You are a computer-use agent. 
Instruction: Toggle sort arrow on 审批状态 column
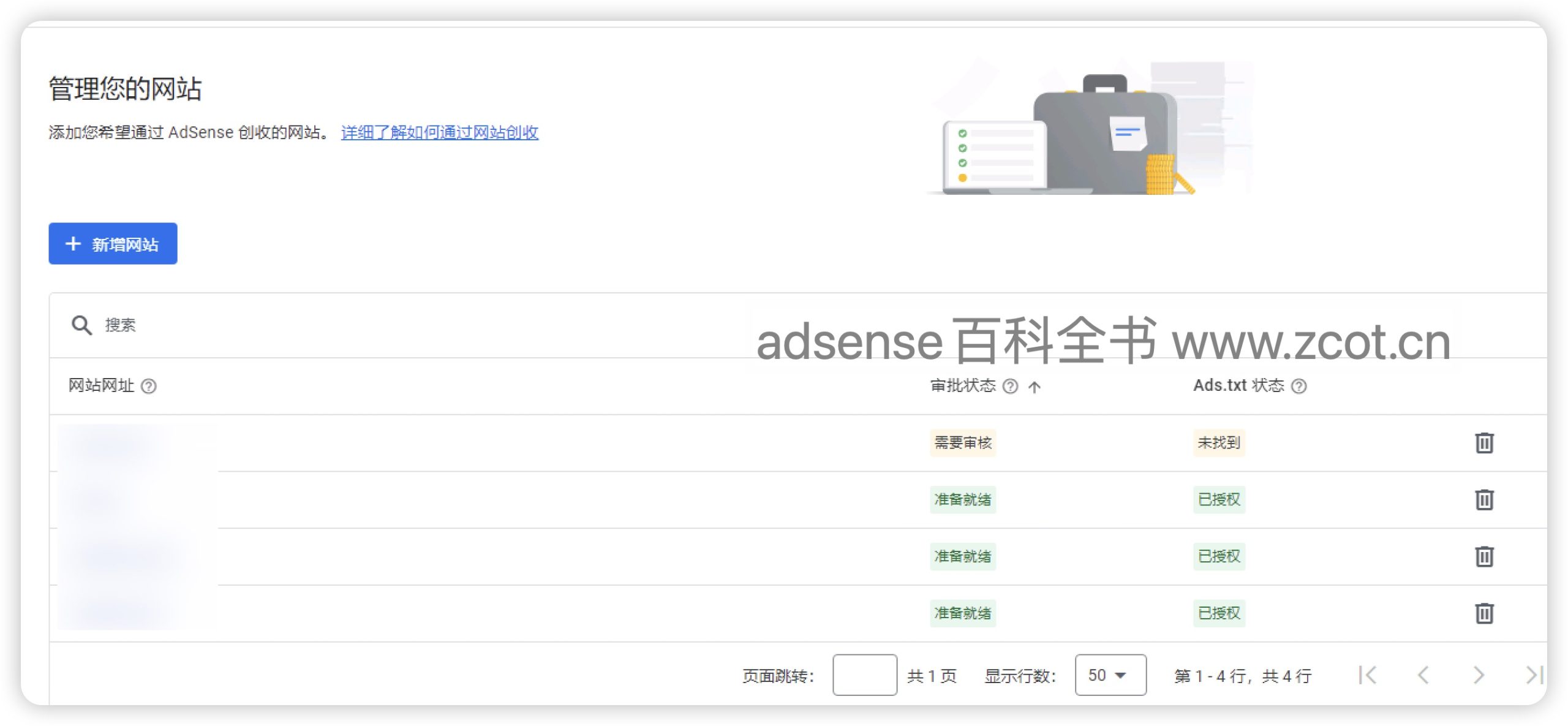(x=1035, y=387)
